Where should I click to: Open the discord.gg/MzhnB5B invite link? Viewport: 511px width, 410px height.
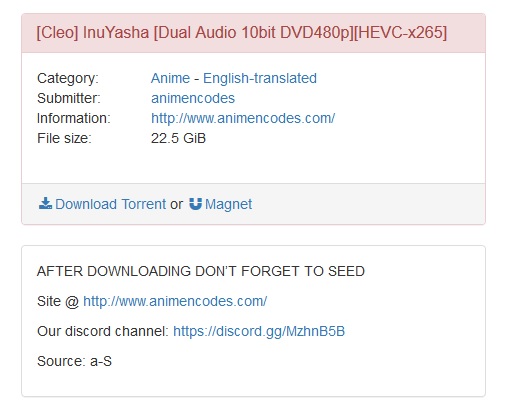click(x=259, y=331)
